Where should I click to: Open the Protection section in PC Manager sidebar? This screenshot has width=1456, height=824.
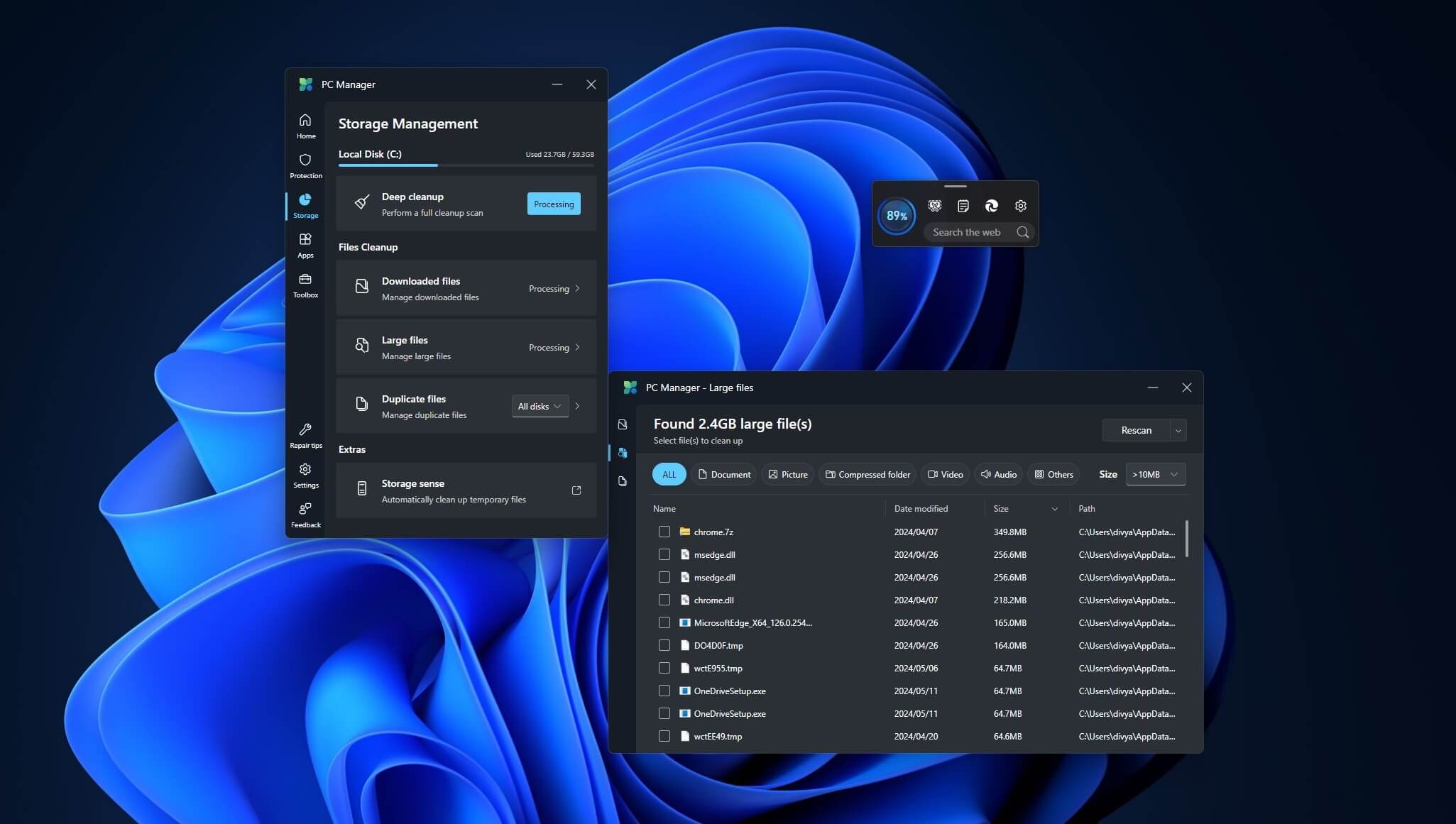point(305,165)
